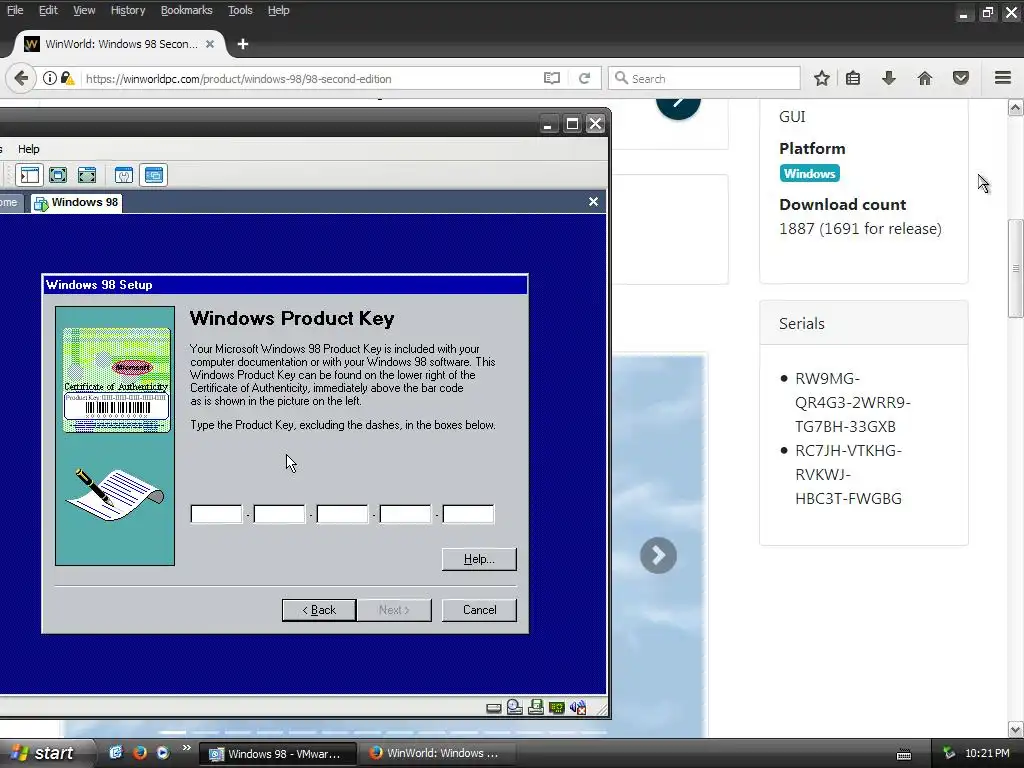1024x768 pixels.
Task: Click the taskbar clock showing 10:21 PM
Action: [987, 753]
